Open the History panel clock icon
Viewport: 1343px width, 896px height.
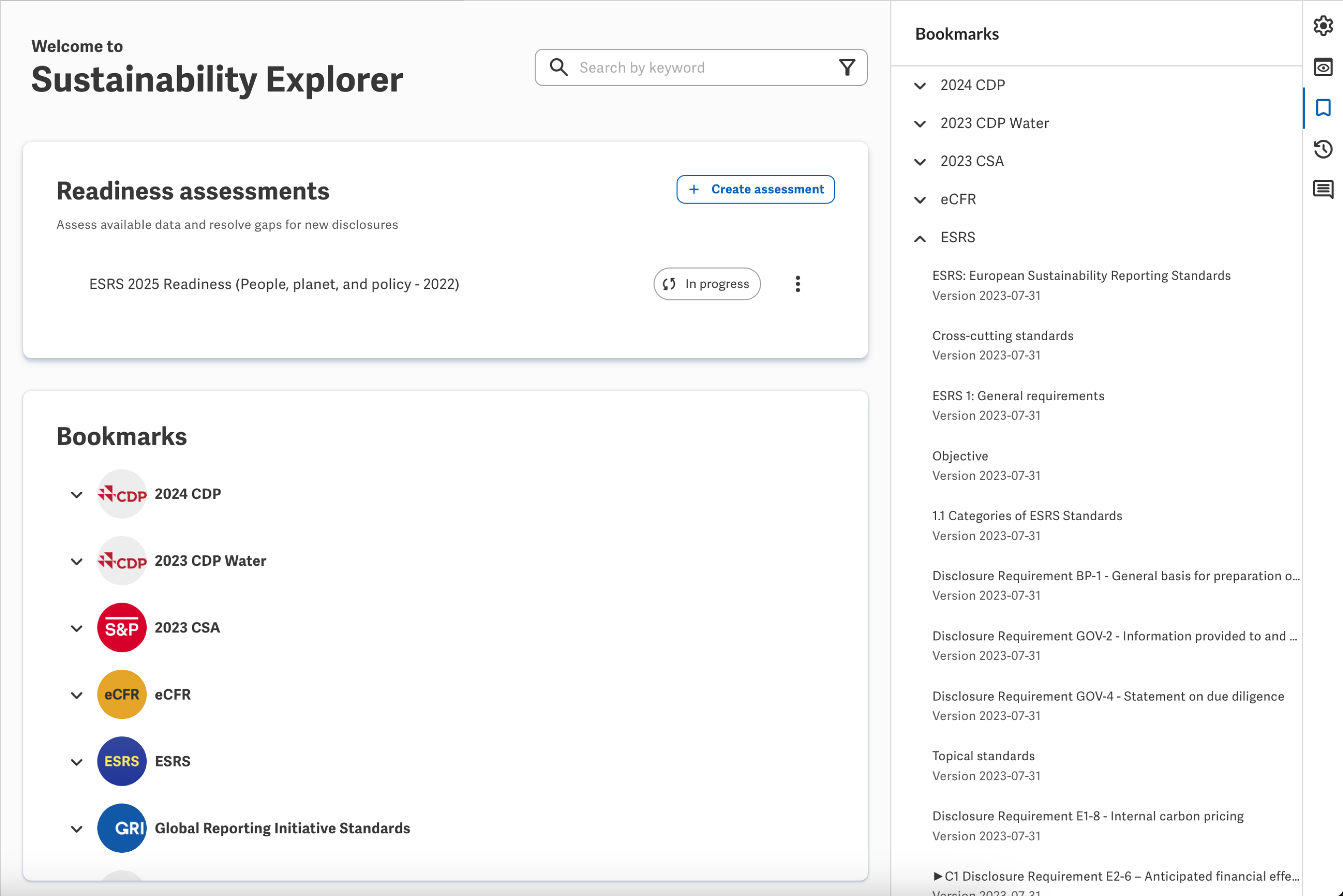(1323, 149)
